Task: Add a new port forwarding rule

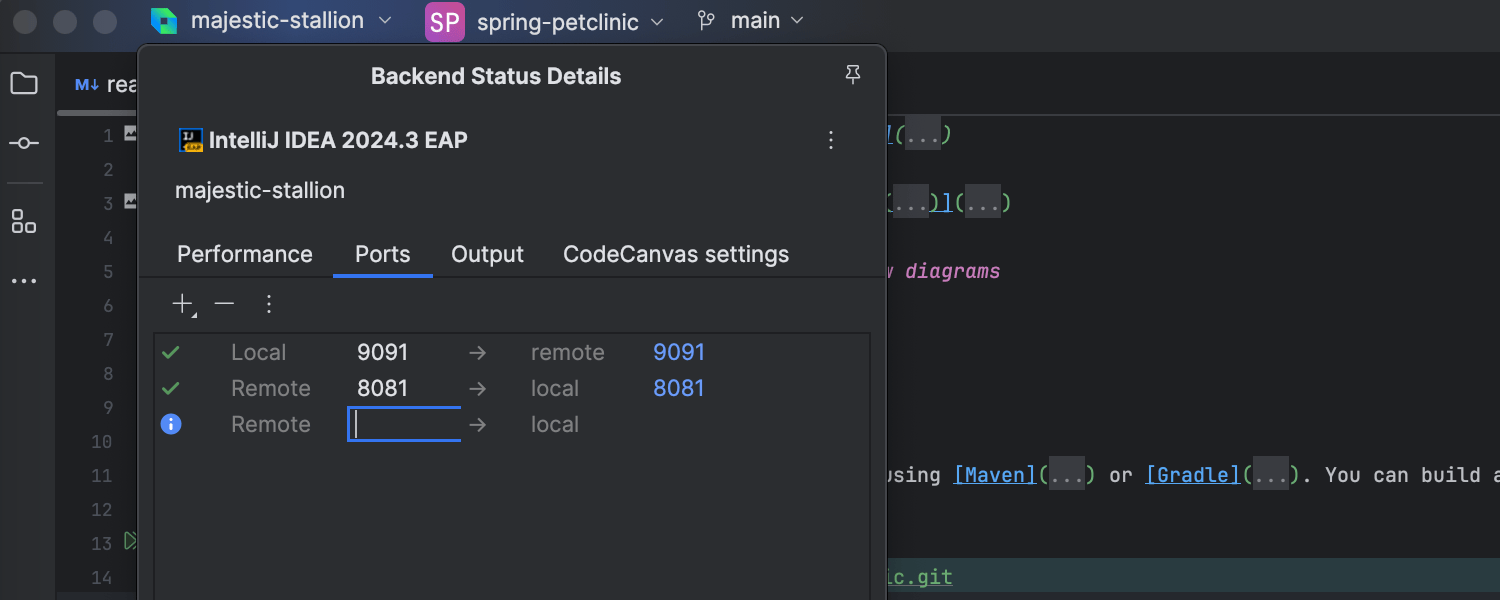Action: pos(183,304)
